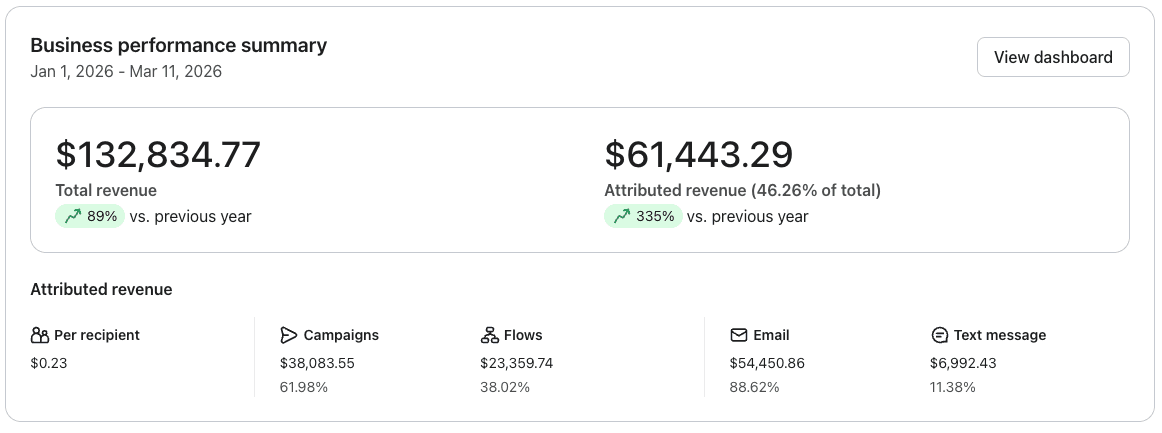Click the date range Jan 1, 2026 - Mar 11, 2026
The image size is (1162, 433).
(x=126, y=72)
